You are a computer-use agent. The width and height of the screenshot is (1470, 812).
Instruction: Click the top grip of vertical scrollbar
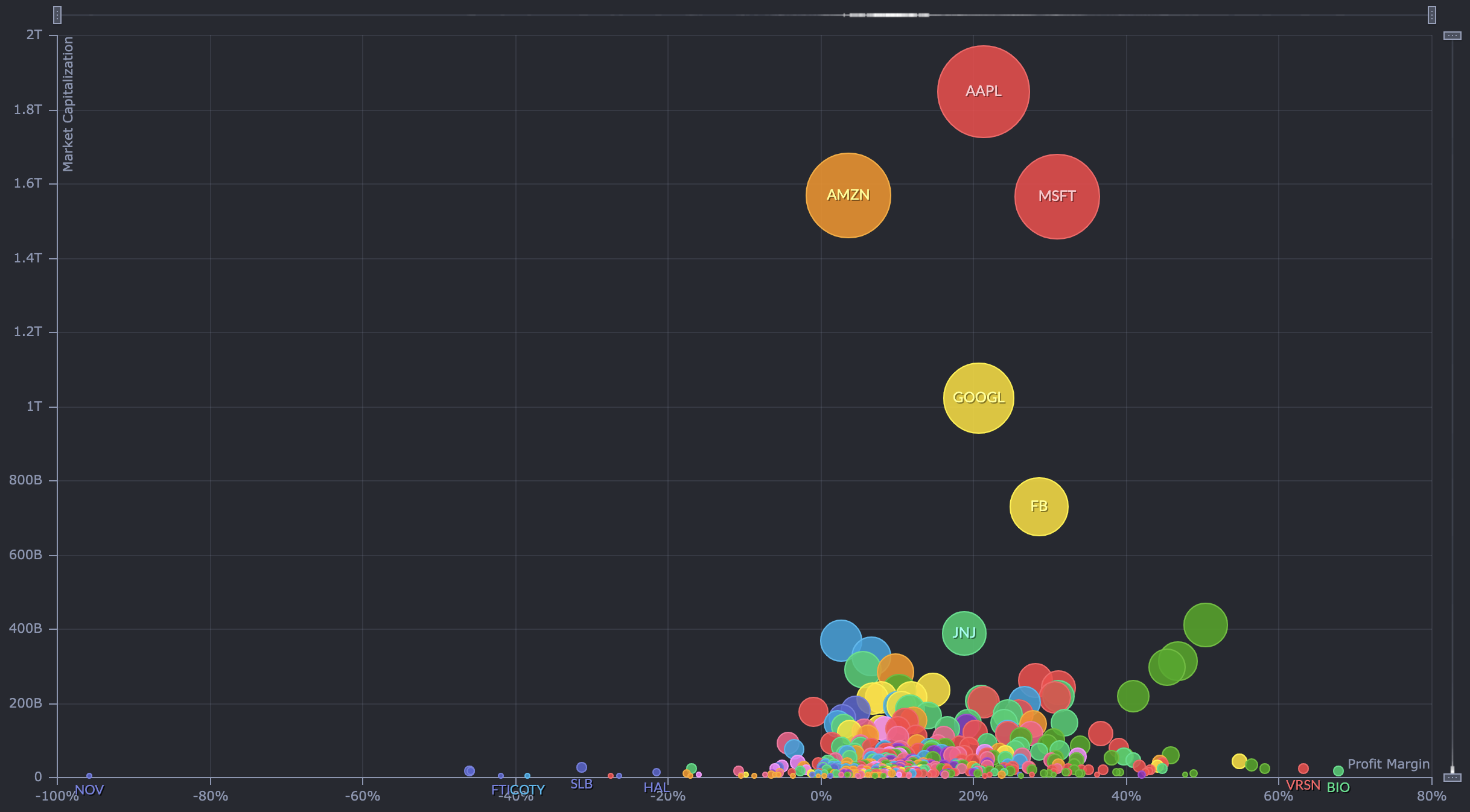pos(1452,36)
